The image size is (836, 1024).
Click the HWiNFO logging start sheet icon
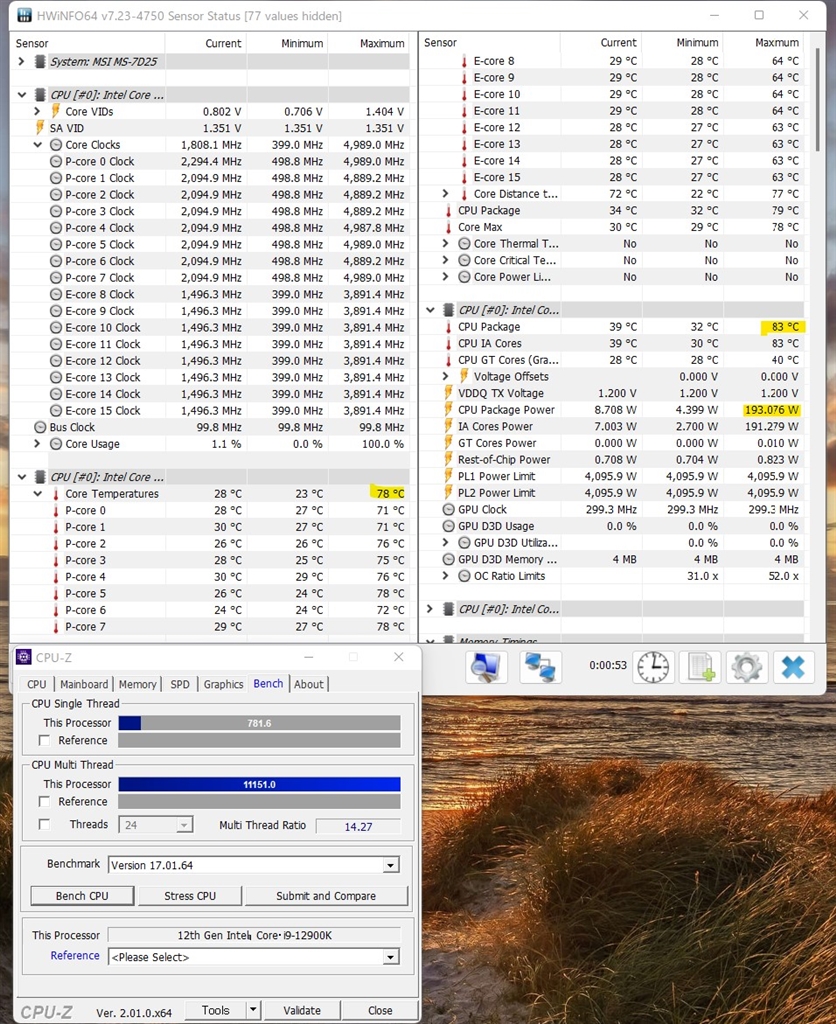click(700, 667)
